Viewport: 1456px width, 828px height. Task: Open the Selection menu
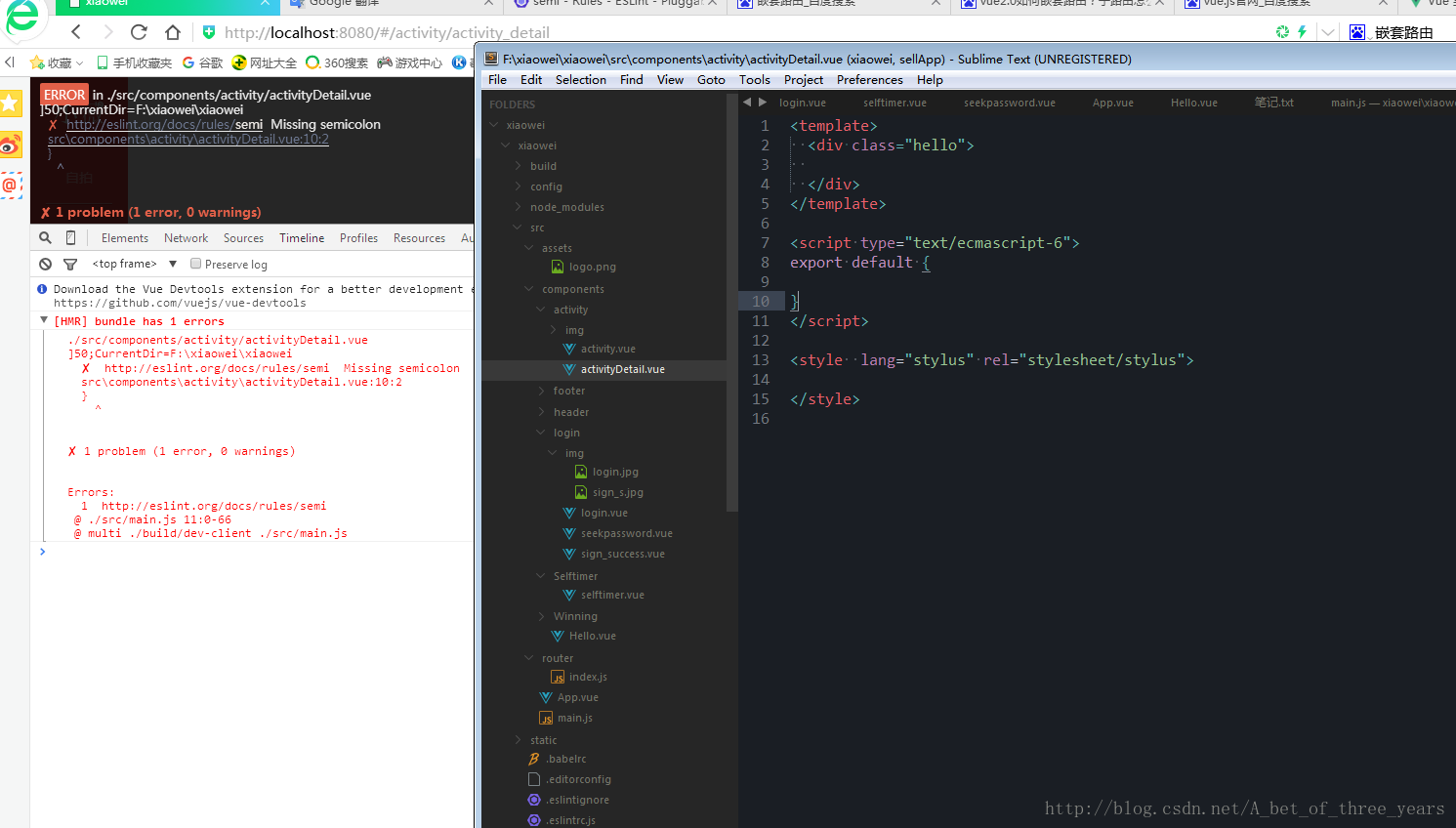580,79
